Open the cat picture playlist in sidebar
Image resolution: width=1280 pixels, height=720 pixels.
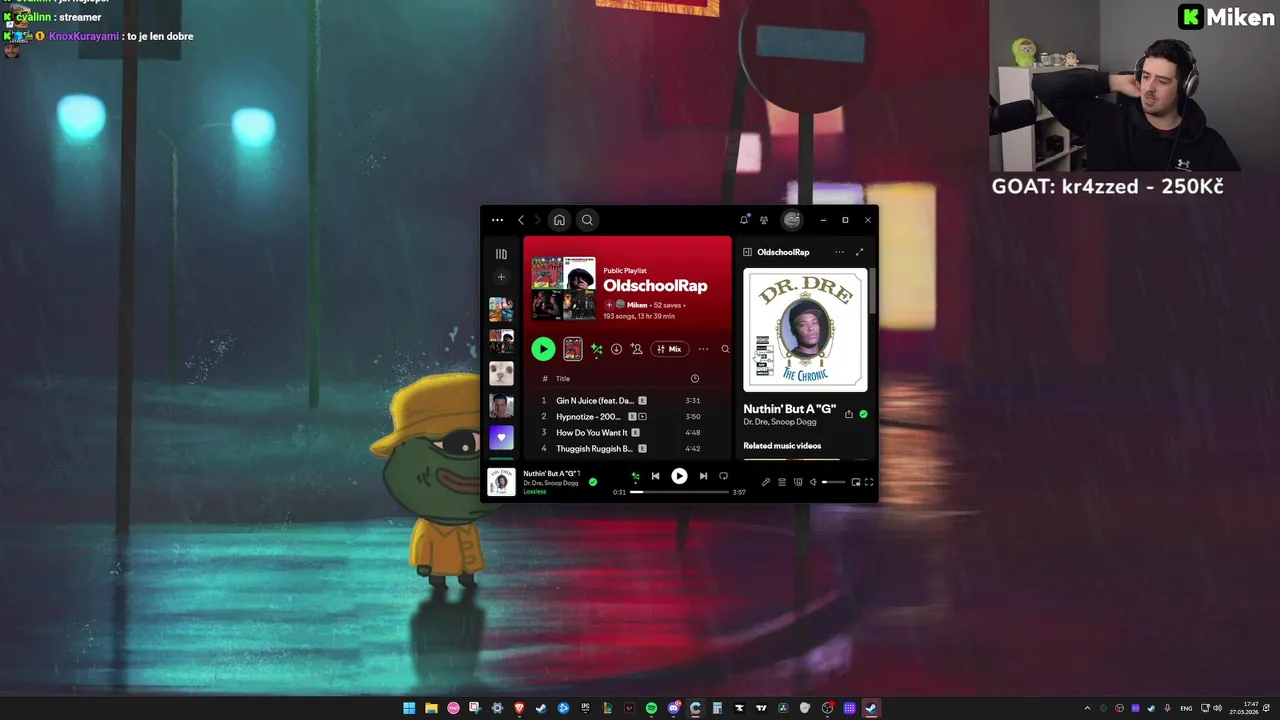click(x=501, y=373)
